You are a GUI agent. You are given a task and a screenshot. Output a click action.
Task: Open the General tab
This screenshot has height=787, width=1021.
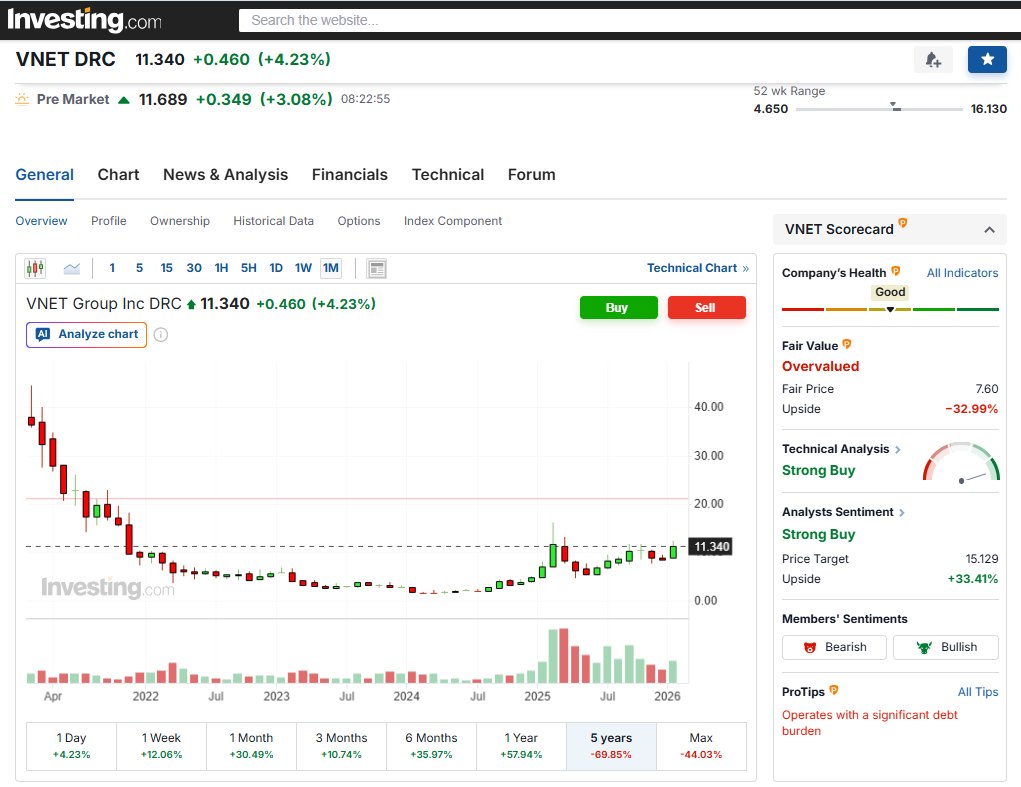(44, 175)
